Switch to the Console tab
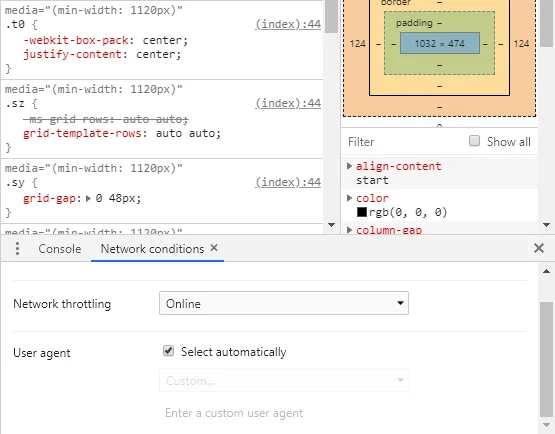Screen dimensions: 555x434 coord(60,249)
